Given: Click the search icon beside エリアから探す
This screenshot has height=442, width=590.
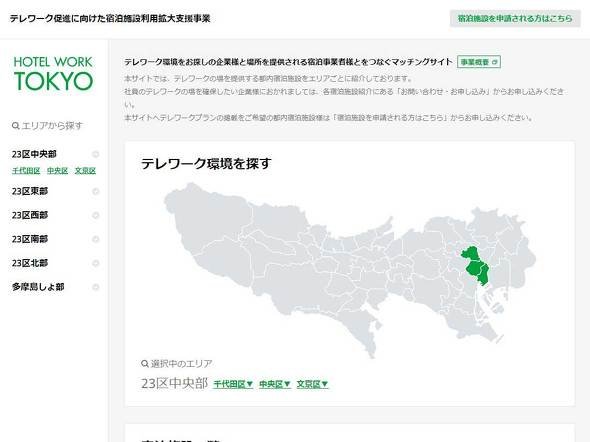Looking at the screenshot, I should point(15,126).
